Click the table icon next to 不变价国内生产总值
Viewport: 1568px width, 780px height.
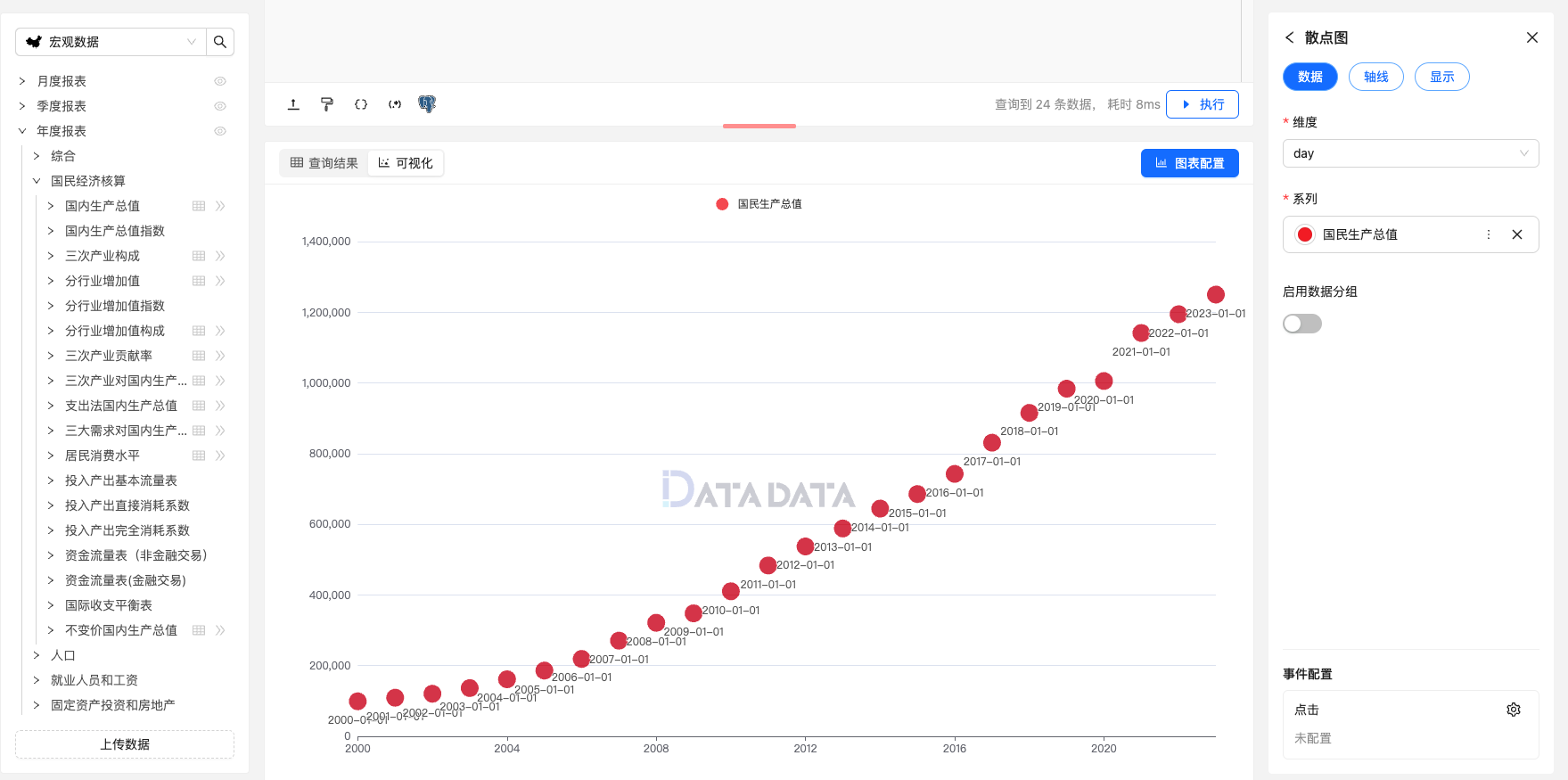click(x=199, y=630)
